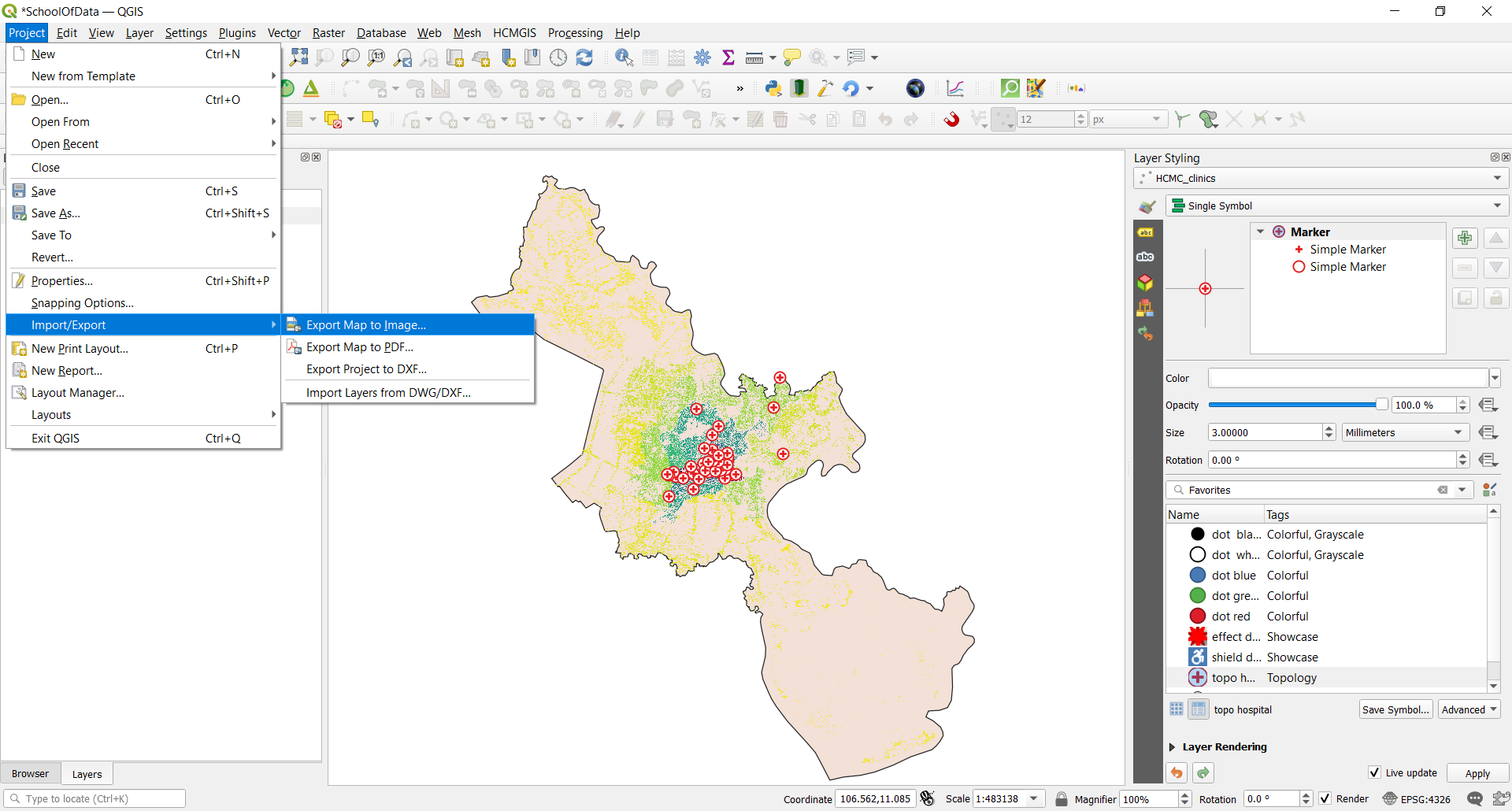Click the Size value field
This screenshot has width=1512, height=811.
(x=1265, y=432)
